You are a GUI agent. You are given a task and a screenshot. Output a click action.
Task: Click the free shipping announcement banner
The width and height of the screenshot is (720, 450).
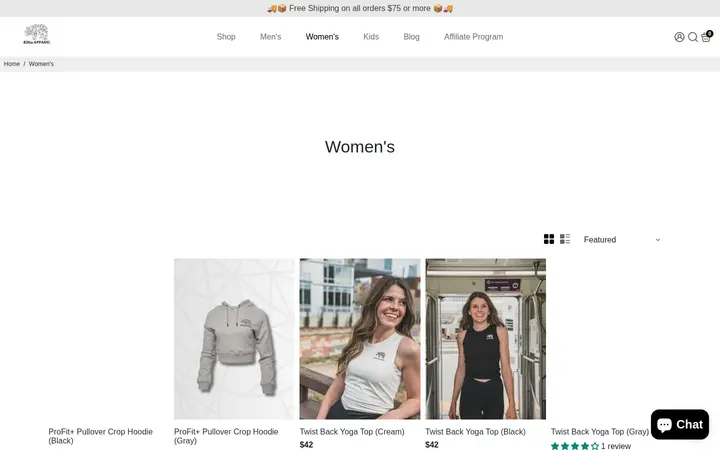(x=360, y=8)
